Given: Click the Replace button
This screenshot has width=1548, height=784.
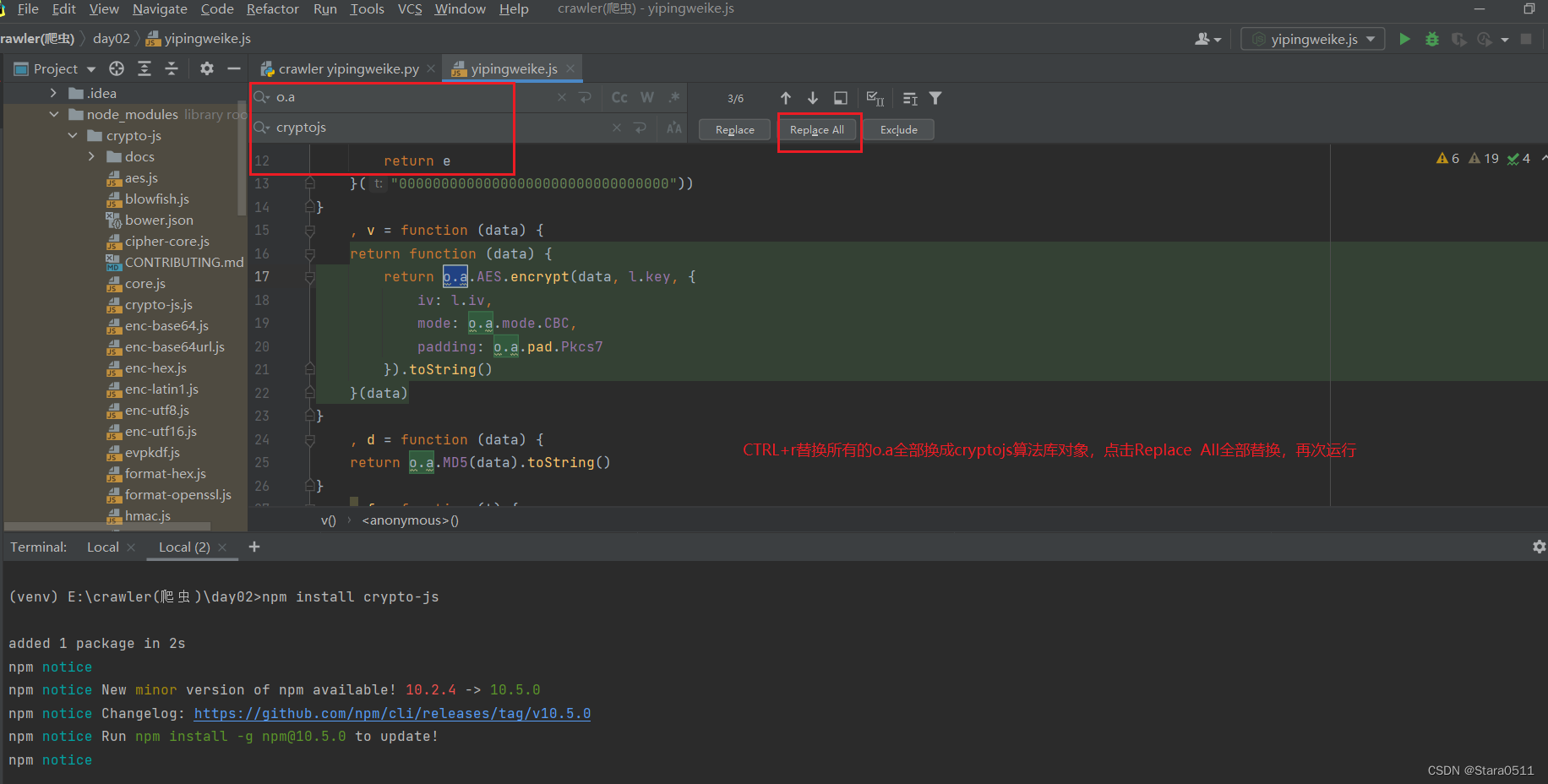Looking at the screenshot, I should pos(735,129).
